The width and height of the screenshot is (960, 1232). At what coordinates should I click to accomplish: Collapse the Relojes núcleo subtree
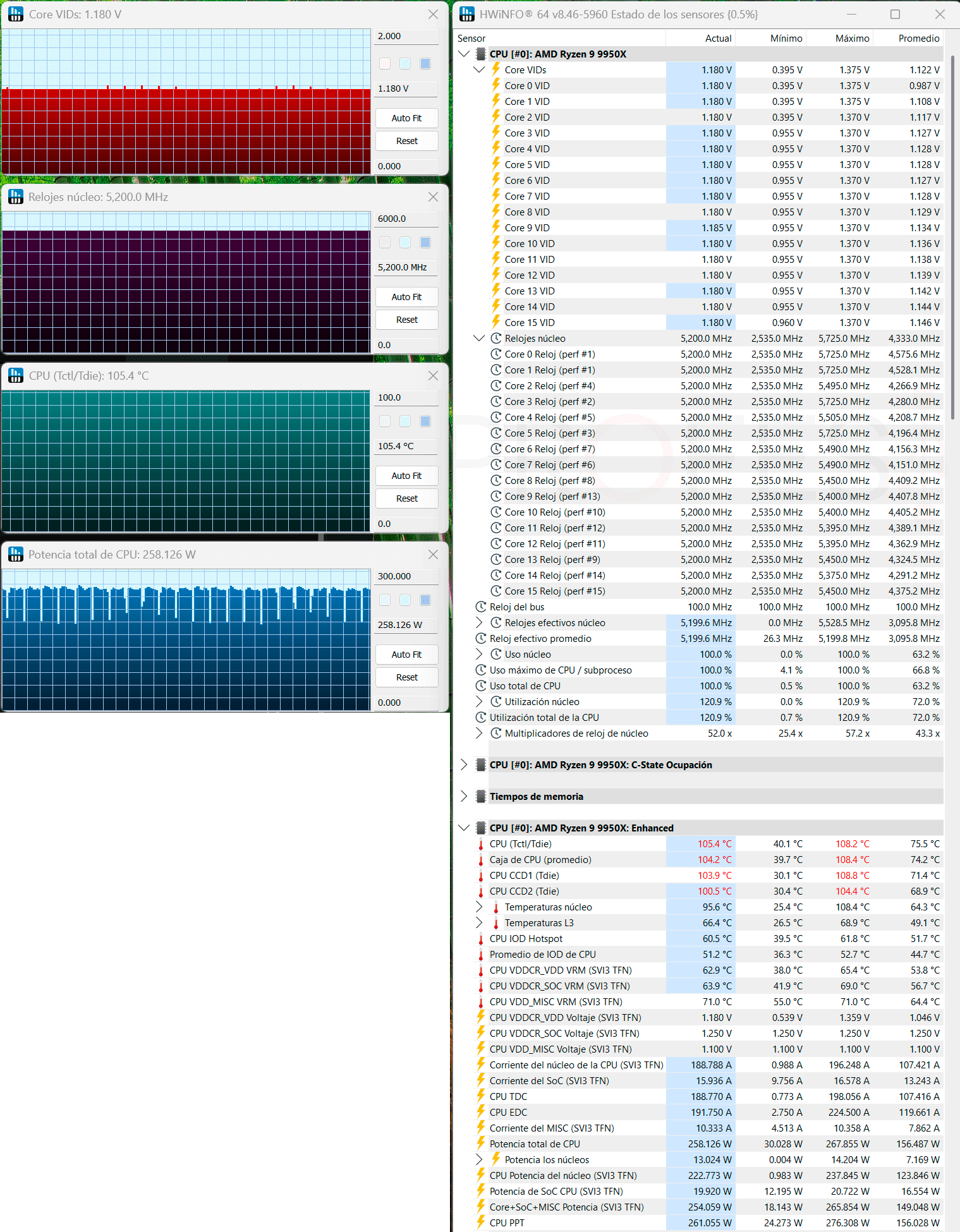pyautogui.click(x=479, y=338)
